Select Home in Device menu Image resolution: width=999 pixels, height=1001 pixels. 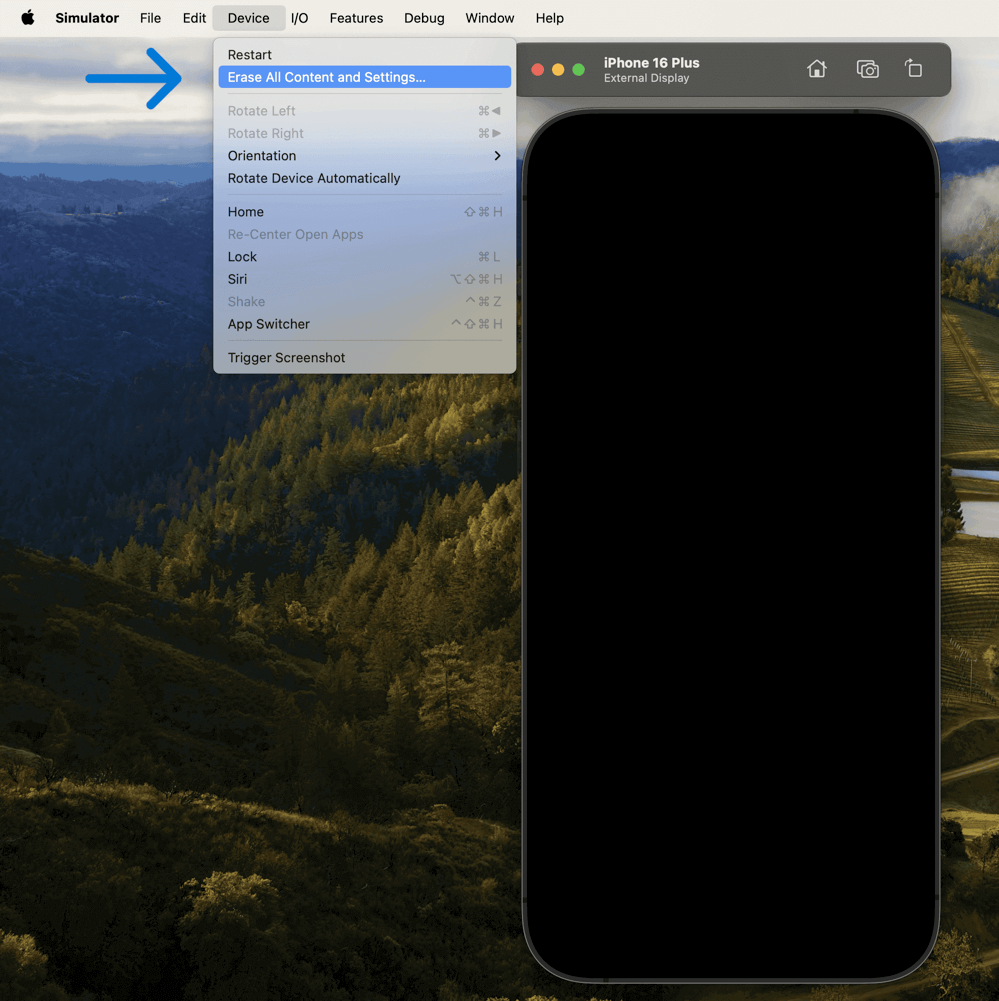click(246, 212)
